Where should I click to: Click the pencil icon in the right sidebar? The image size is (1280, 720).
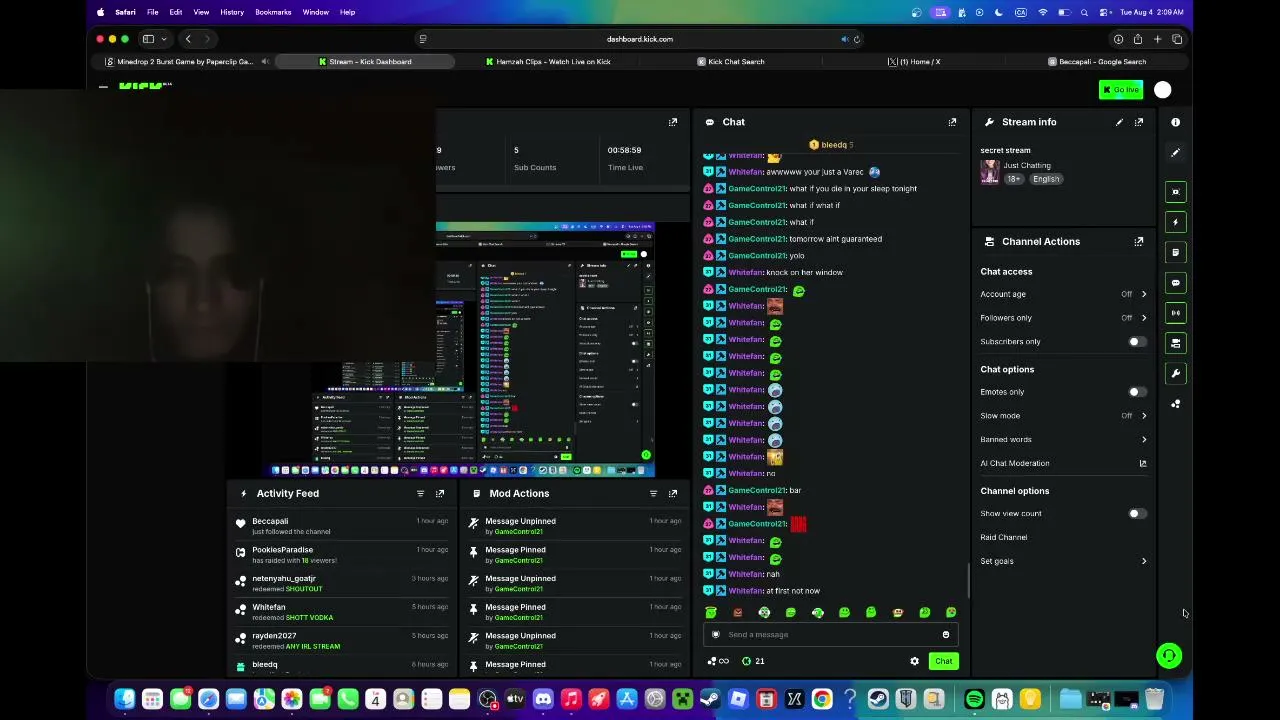(1176, 152)
